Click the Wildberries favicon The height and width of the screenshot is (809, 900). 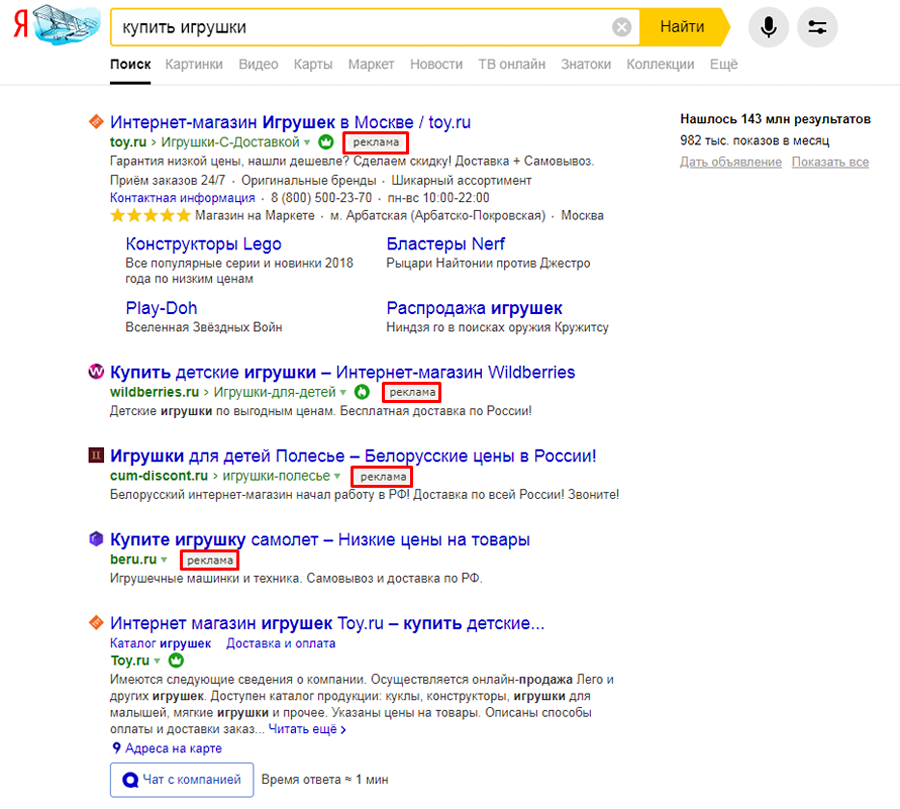pos(96,371)
